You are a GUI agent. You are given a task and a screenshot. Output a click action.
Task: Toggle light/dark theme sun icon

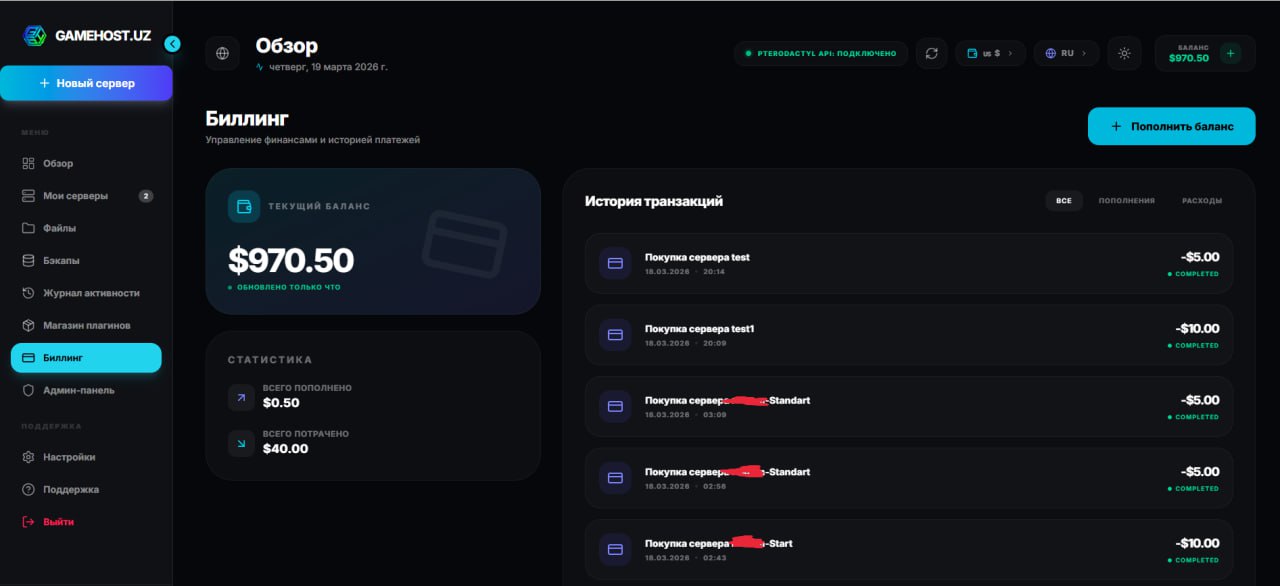coord(1124,53)
